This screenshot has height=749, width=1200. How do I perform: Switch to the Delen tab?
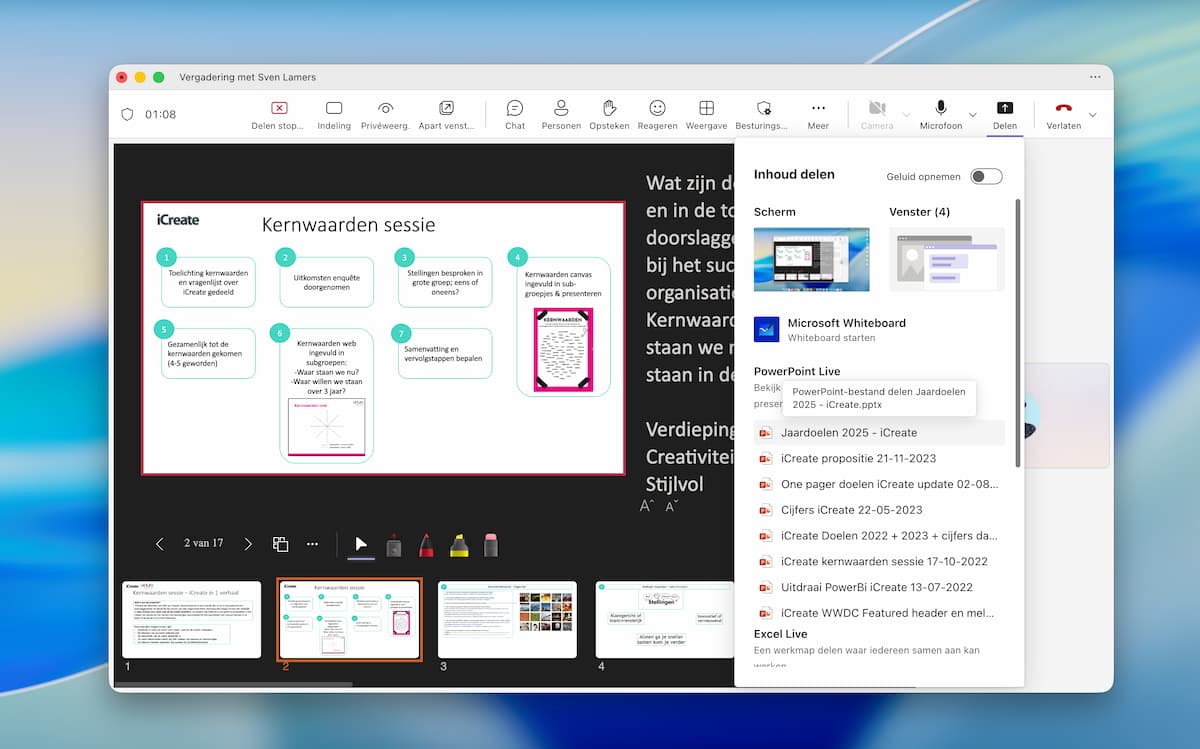(1005, 113)
